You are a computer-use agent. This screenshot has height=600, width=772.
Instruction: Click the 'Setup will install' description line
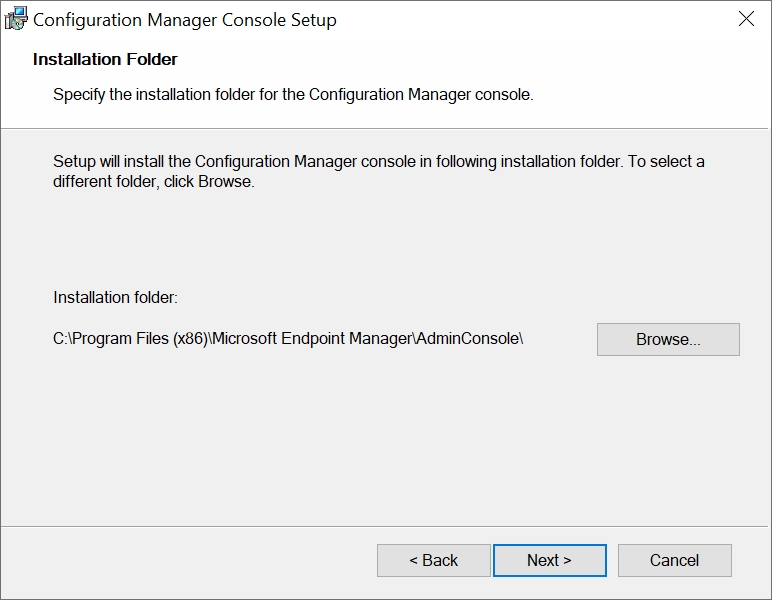click(378, 161)
